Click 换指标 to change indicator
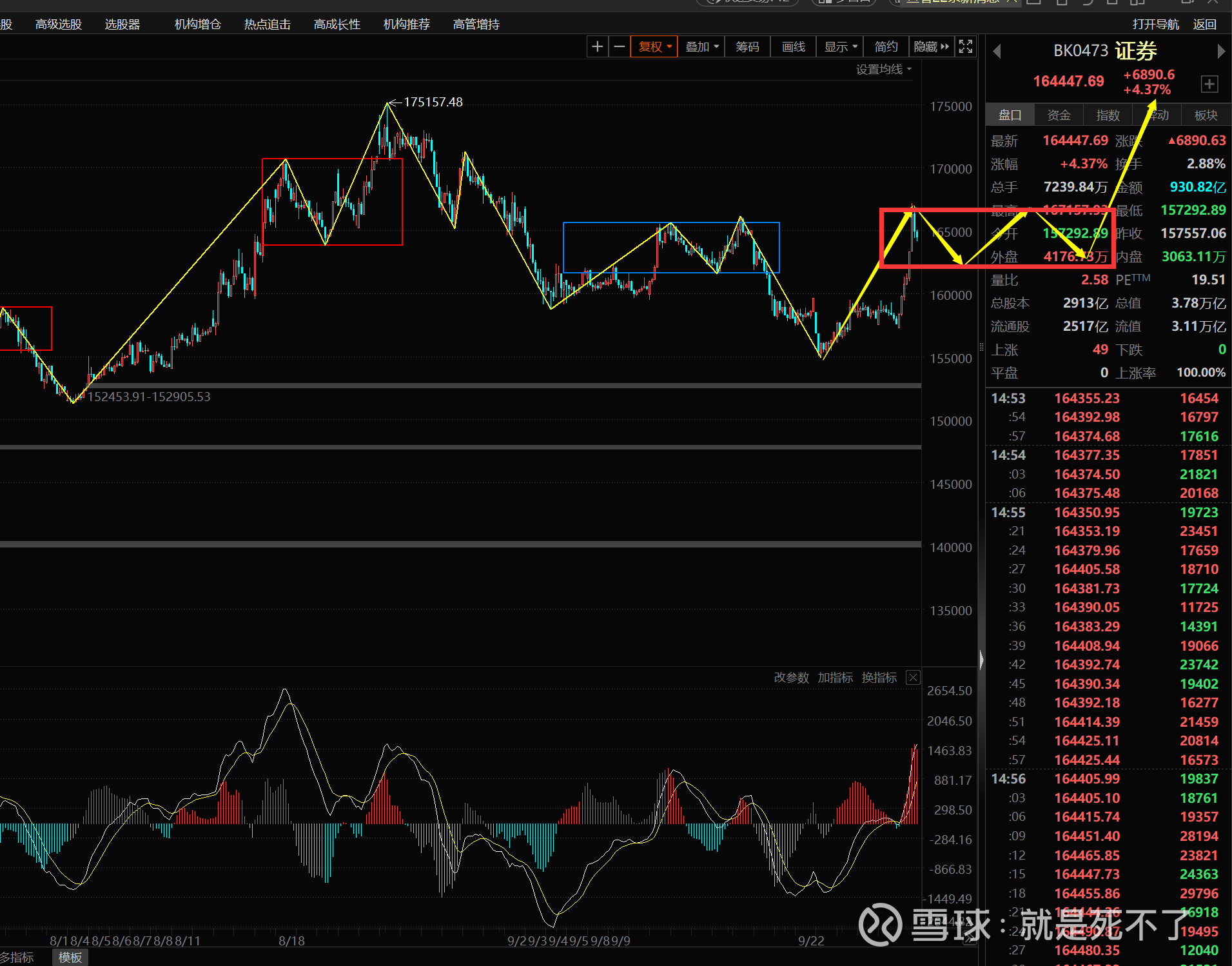Screen dimensions: 1232x966 [x=879, y=677]
